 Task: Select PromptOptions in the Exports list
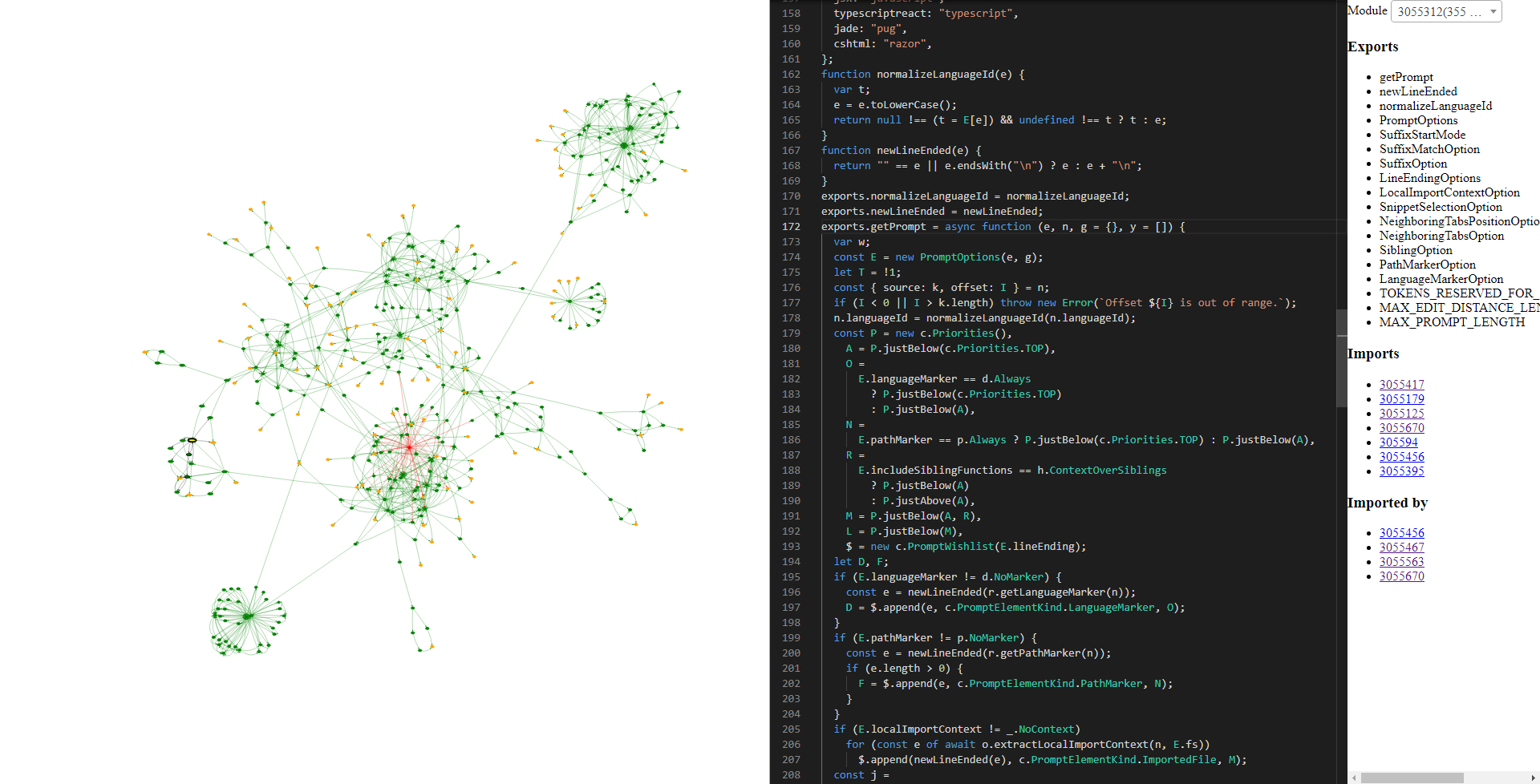point(1418,120)
